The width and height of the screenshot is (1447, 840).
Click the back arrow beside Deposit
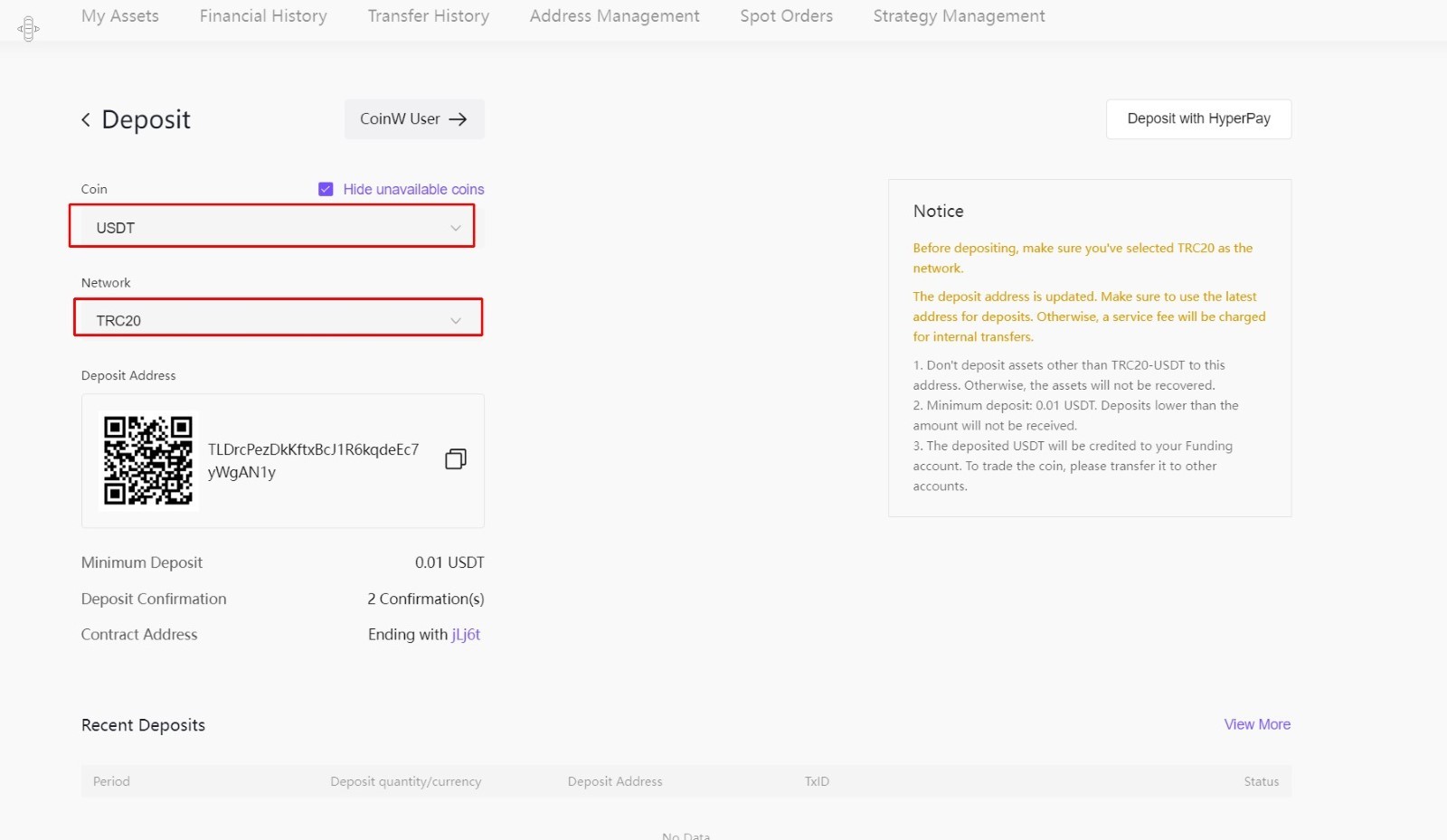tap(86, 119)
